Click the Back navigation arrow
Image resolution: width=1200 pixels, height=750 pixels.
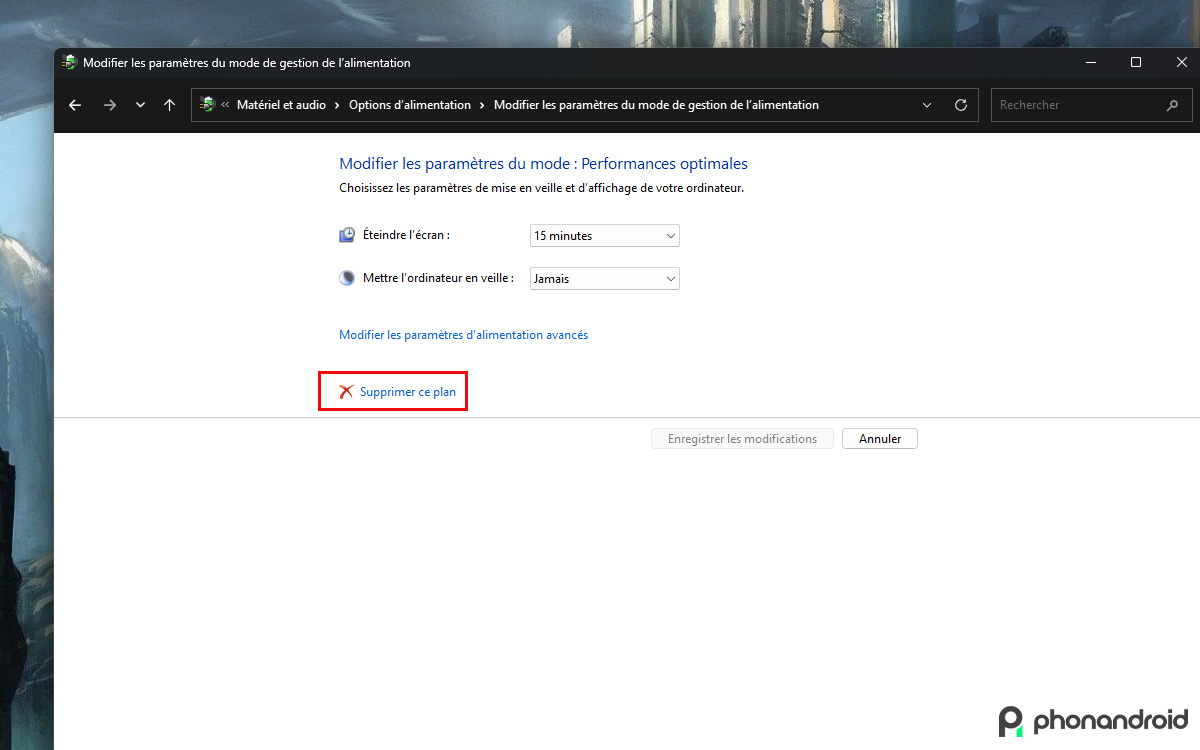click(75, 104)
